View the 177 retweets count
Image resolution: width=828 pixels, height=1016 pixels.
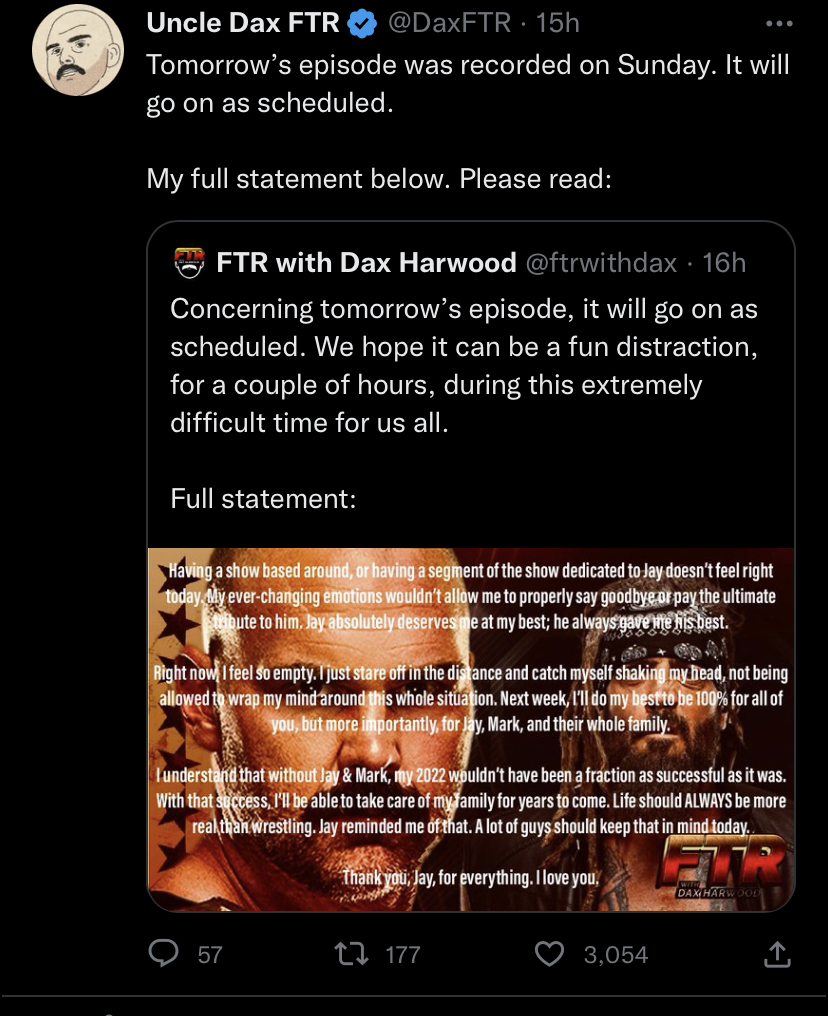(x=402, y=954)
